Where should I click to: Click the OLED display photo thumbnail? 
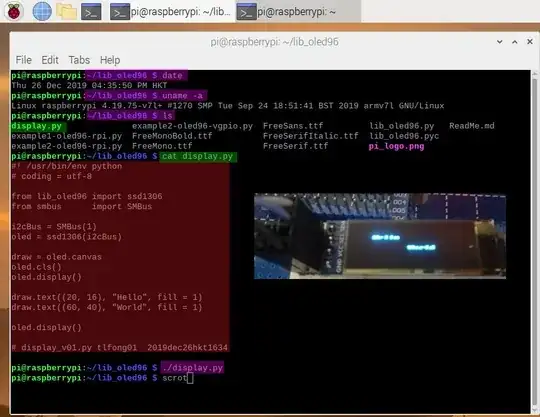(x=380, y=236)
